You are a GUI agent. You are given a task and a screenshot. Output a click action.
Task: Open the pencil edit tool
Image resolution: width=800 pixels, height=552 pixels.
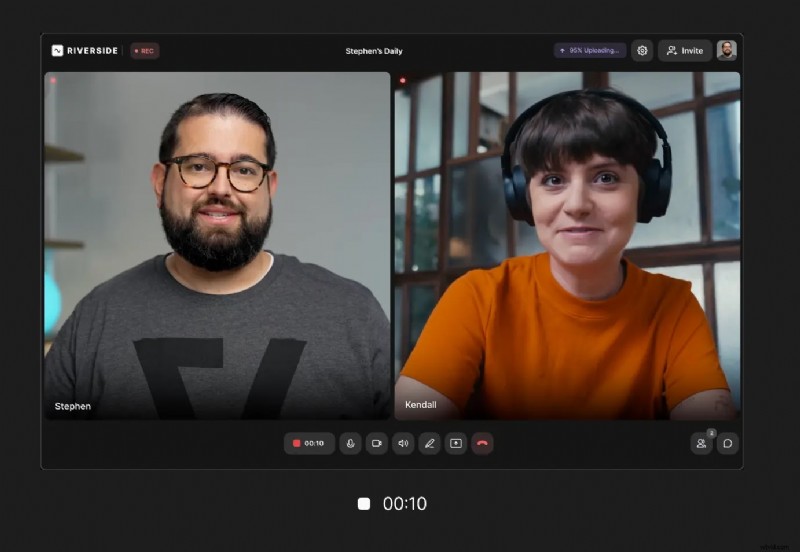430,443
